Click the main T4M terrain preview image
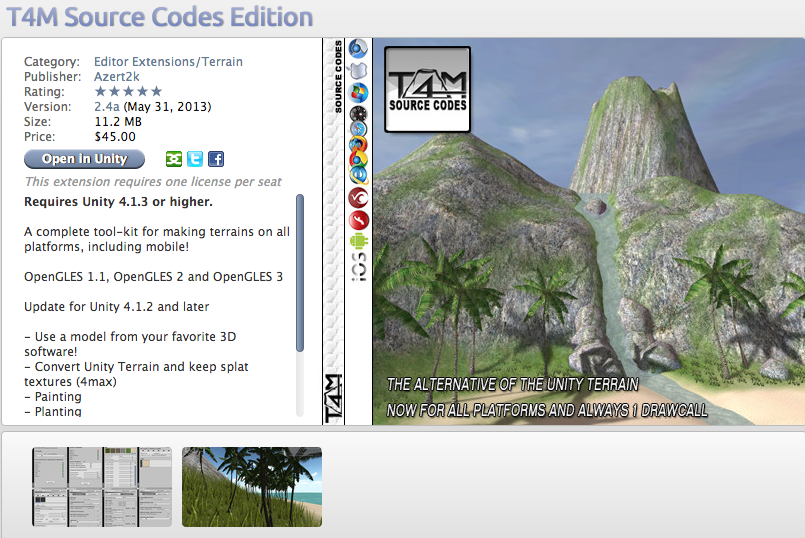This screenshot has width=805, height=538. pyautogui.click(x=588, y=231)
